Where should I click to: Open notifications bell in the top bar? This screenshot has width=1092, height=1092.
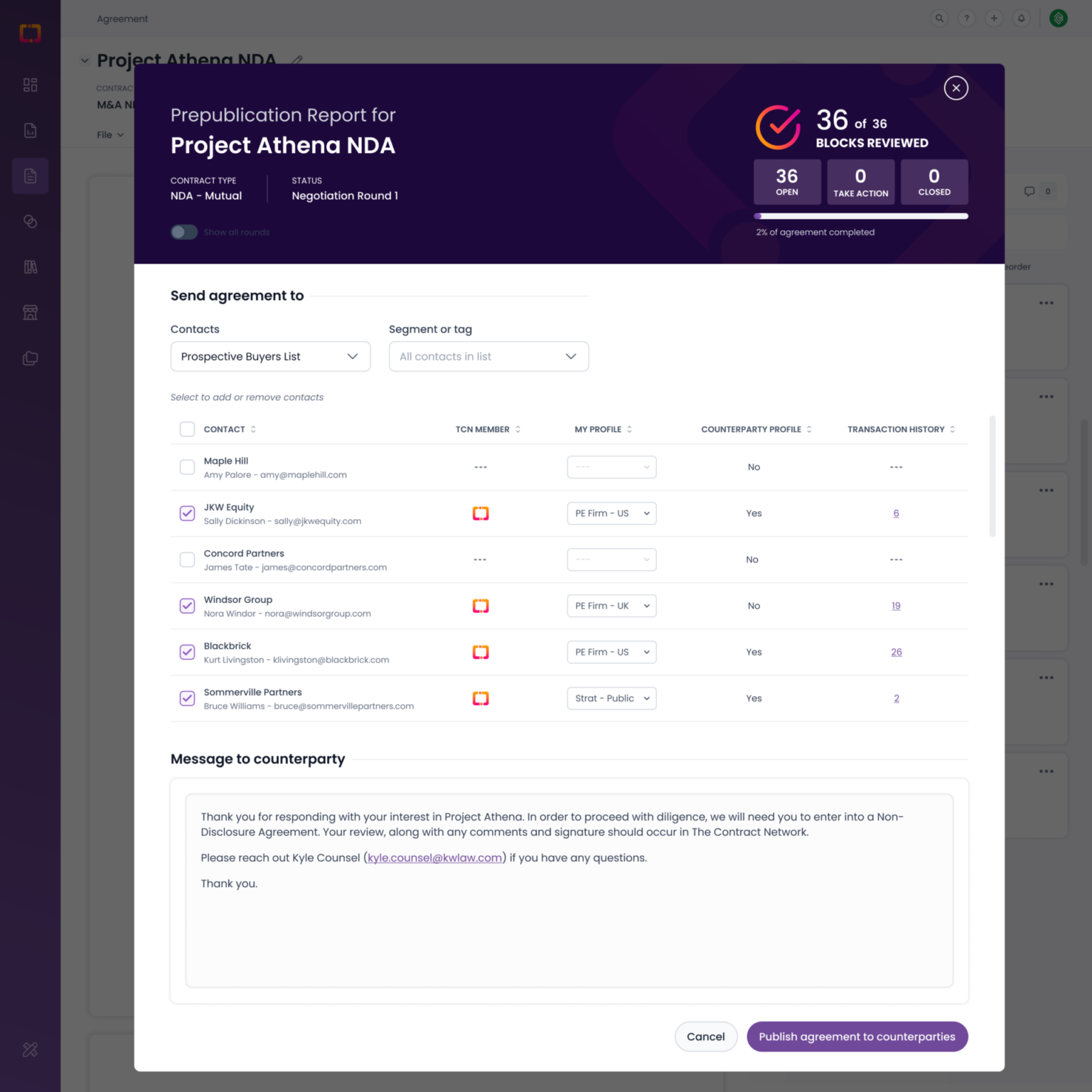click(x=1022, y=18)
